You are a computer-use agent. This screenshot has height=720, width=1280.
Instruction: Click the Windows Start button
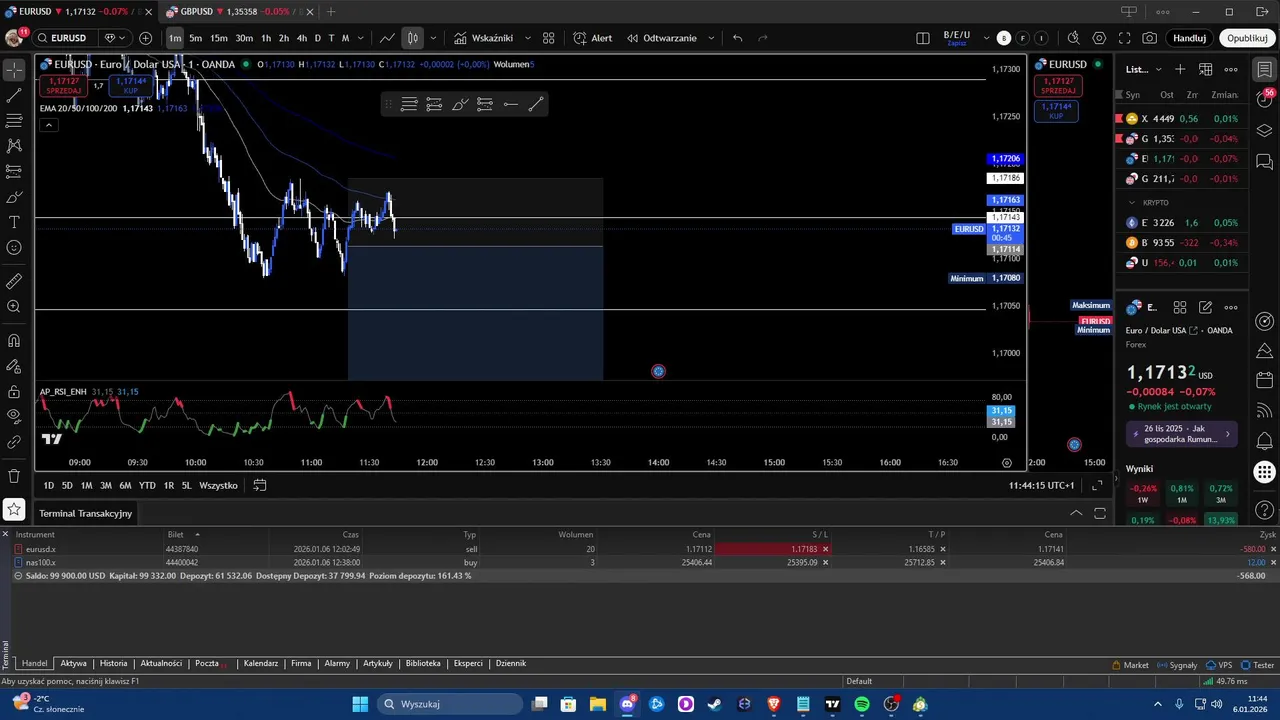click(x=360, y=704)
